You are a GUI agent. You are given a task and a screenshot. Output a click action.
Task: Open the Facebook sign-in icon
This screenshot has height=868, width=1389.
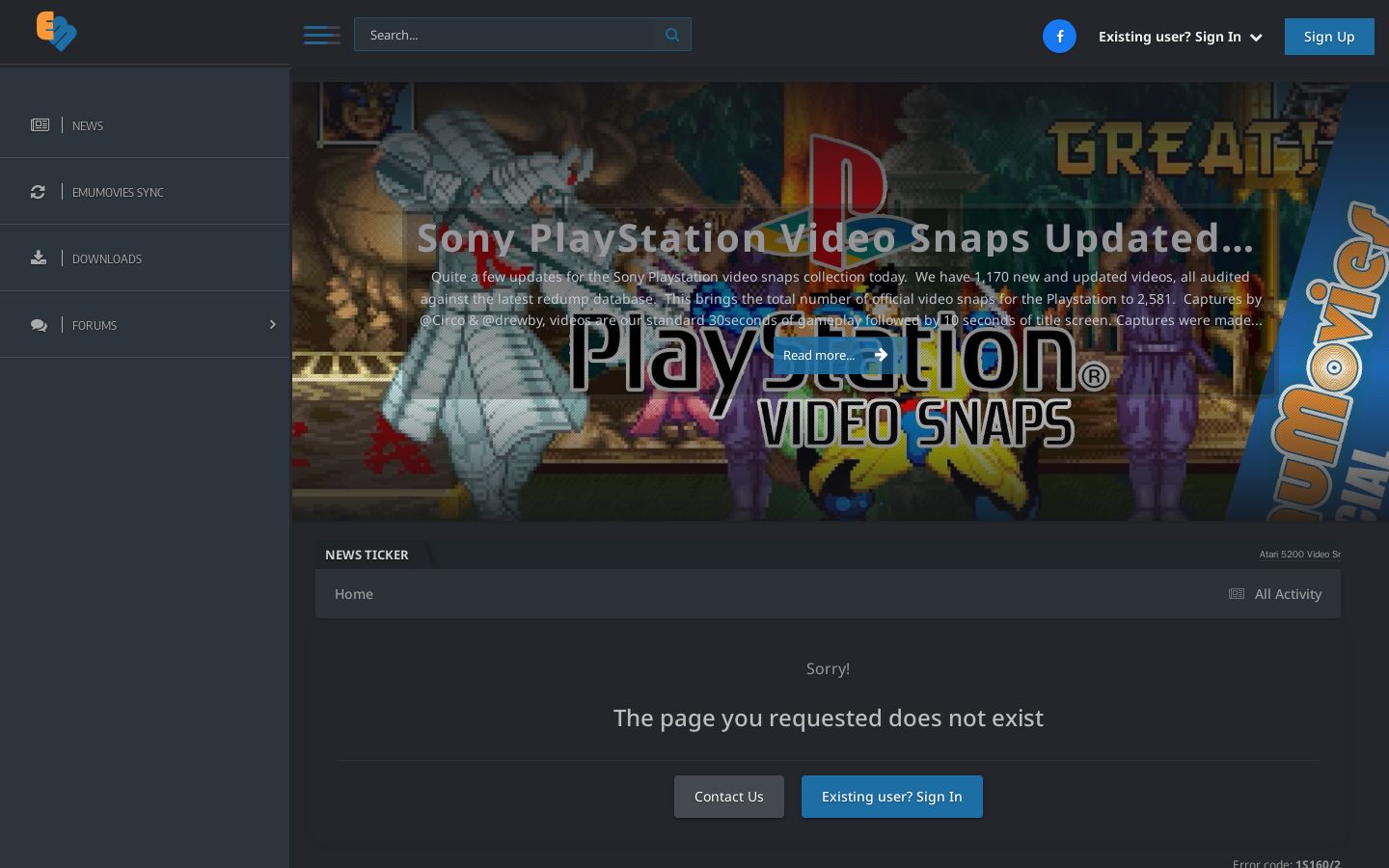tap(1059, 37)
